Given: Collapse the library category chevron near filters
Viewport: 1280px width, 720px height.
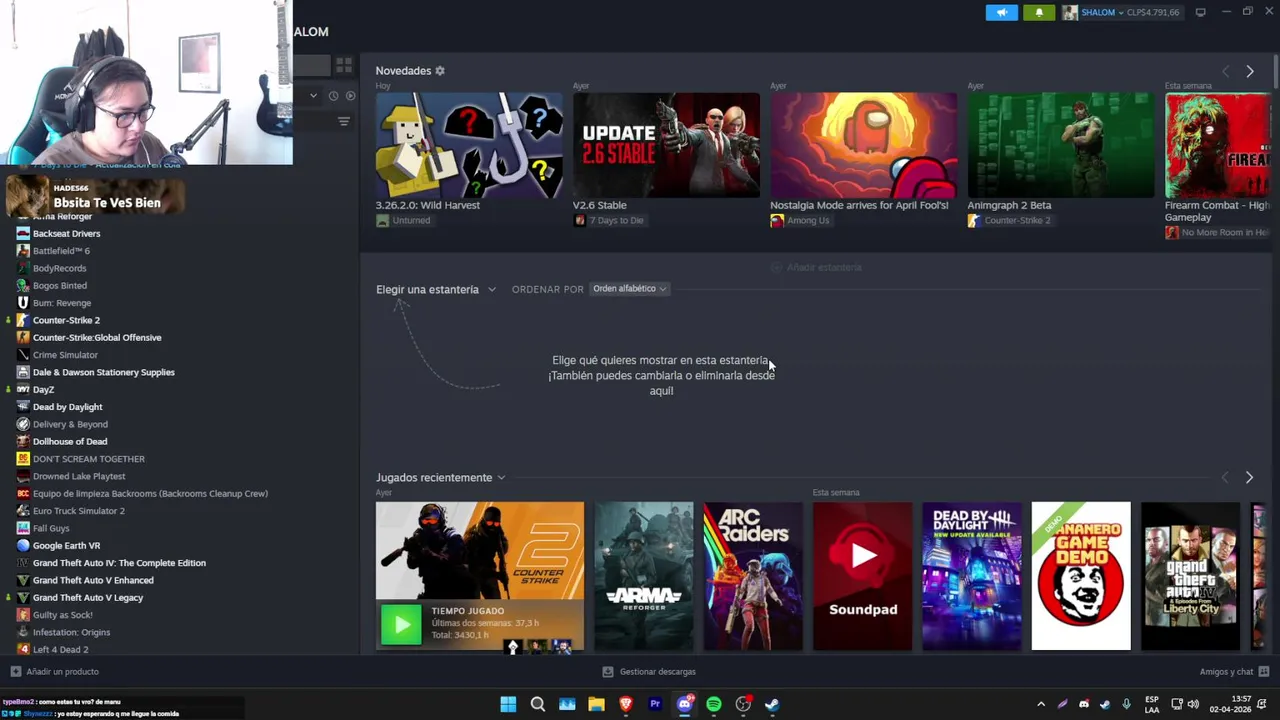Looking at the screenshot, I should point(313,96).
